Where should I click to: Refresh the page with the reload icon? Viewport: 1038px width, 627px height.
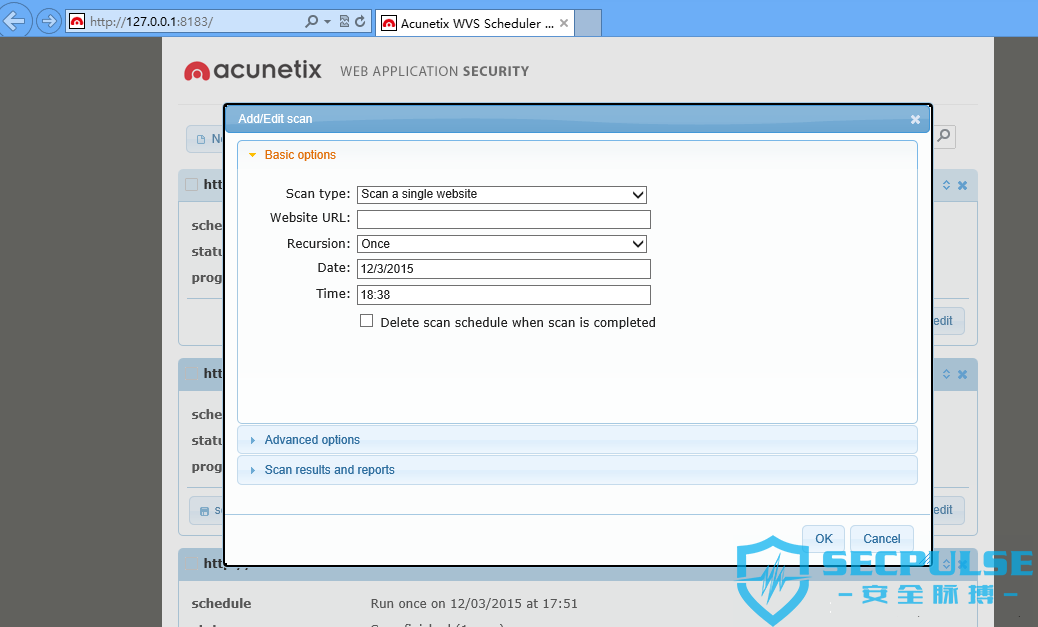point(360,21)
